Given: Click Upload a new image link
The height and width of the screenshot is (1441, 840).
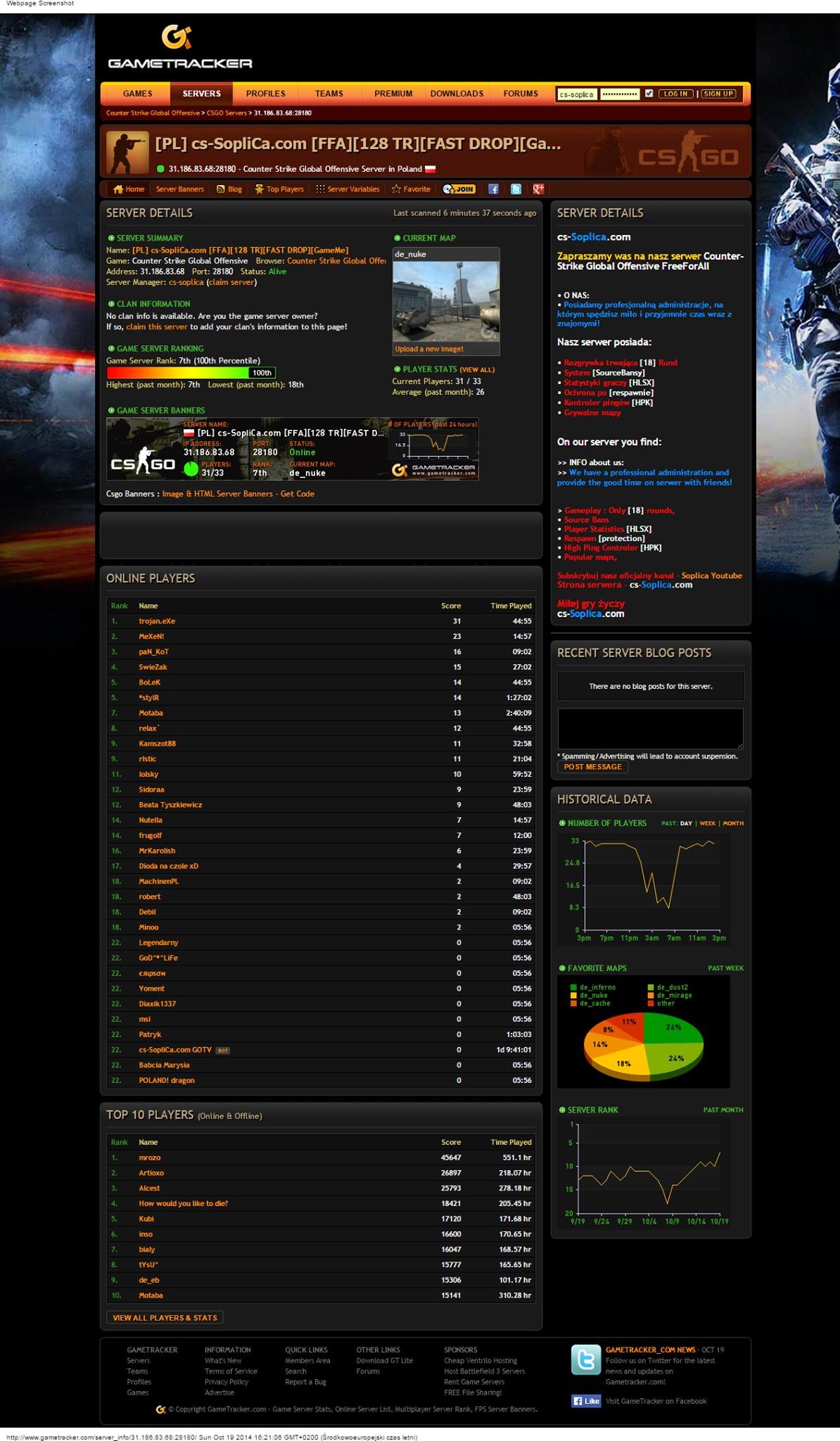Looking at the screenshot, I should pos(429,349).
